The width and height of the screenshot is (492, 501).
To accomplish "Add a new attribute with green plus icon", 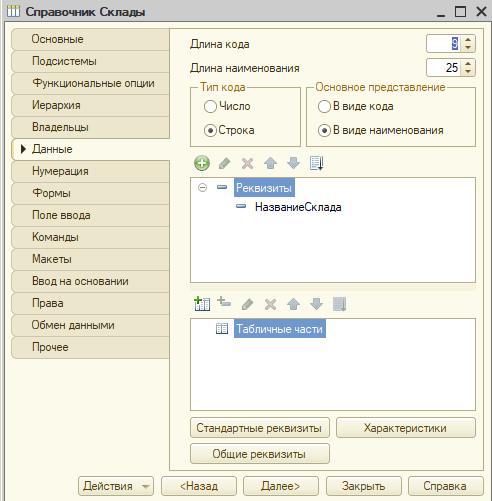I will click(202, 163).
